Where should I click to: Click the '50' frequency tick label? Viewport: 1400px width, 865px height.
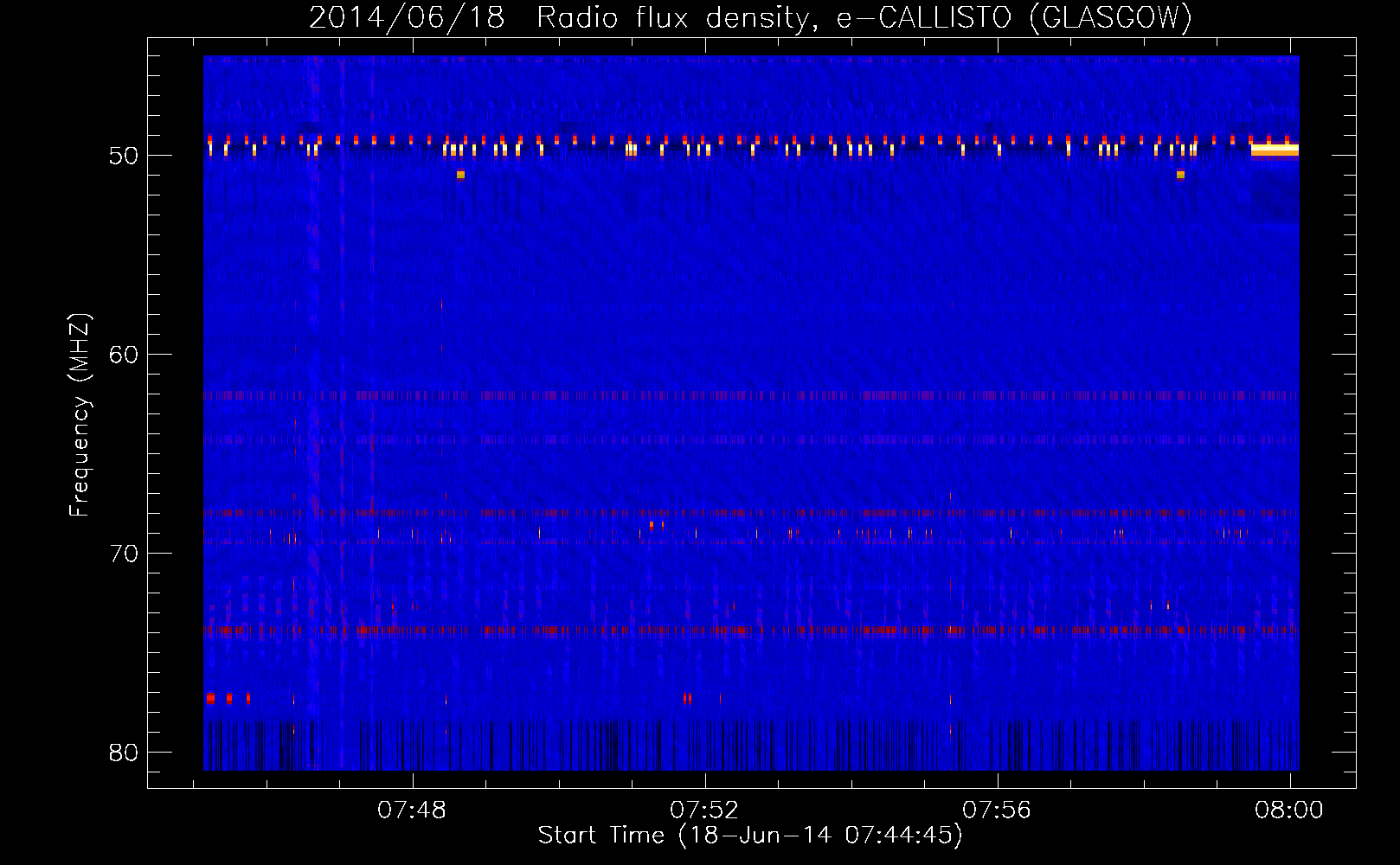[x=124, y=156]
